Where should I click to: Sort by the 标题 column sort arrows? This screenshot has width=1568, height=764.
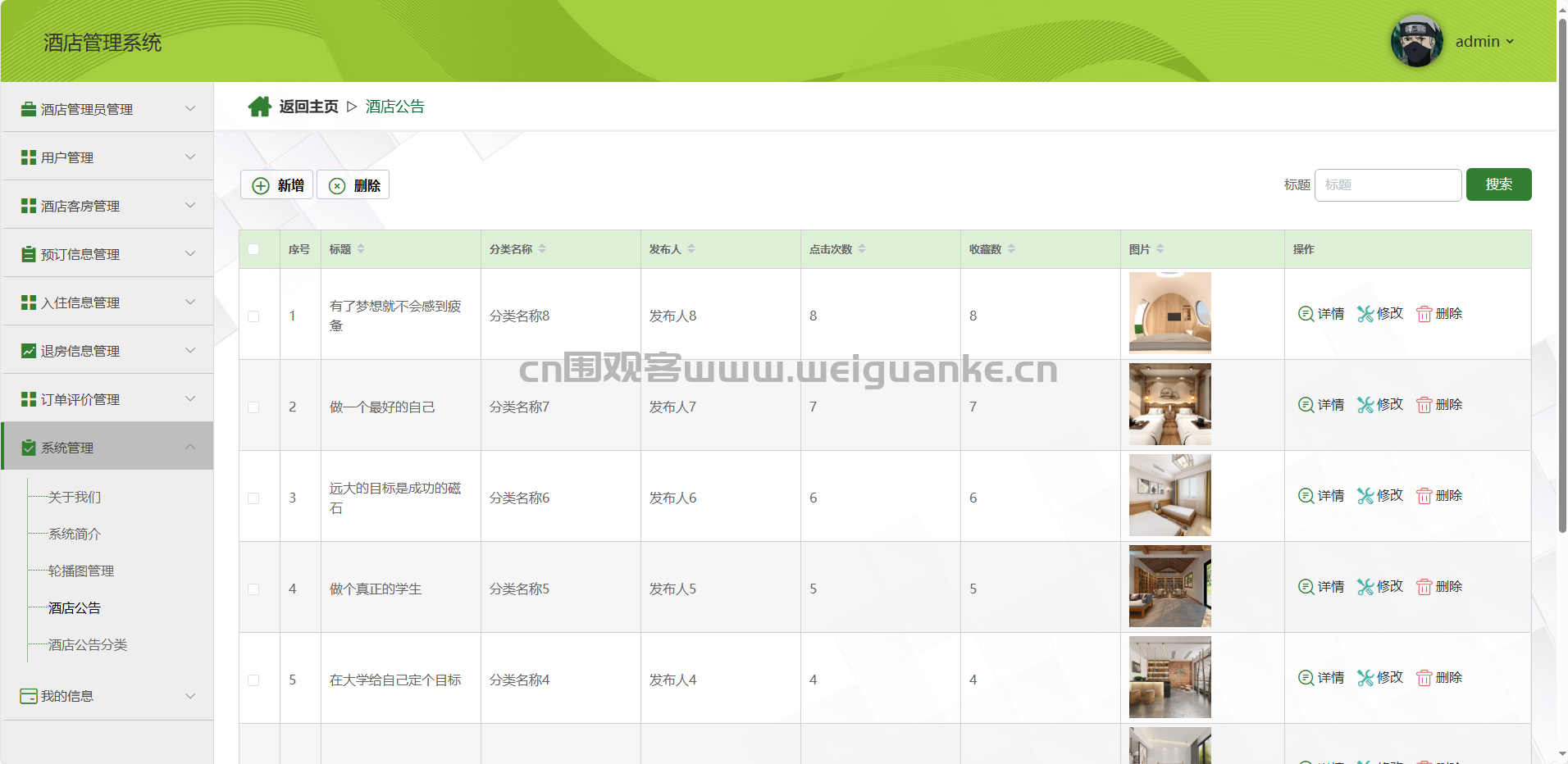click(361, 249)
